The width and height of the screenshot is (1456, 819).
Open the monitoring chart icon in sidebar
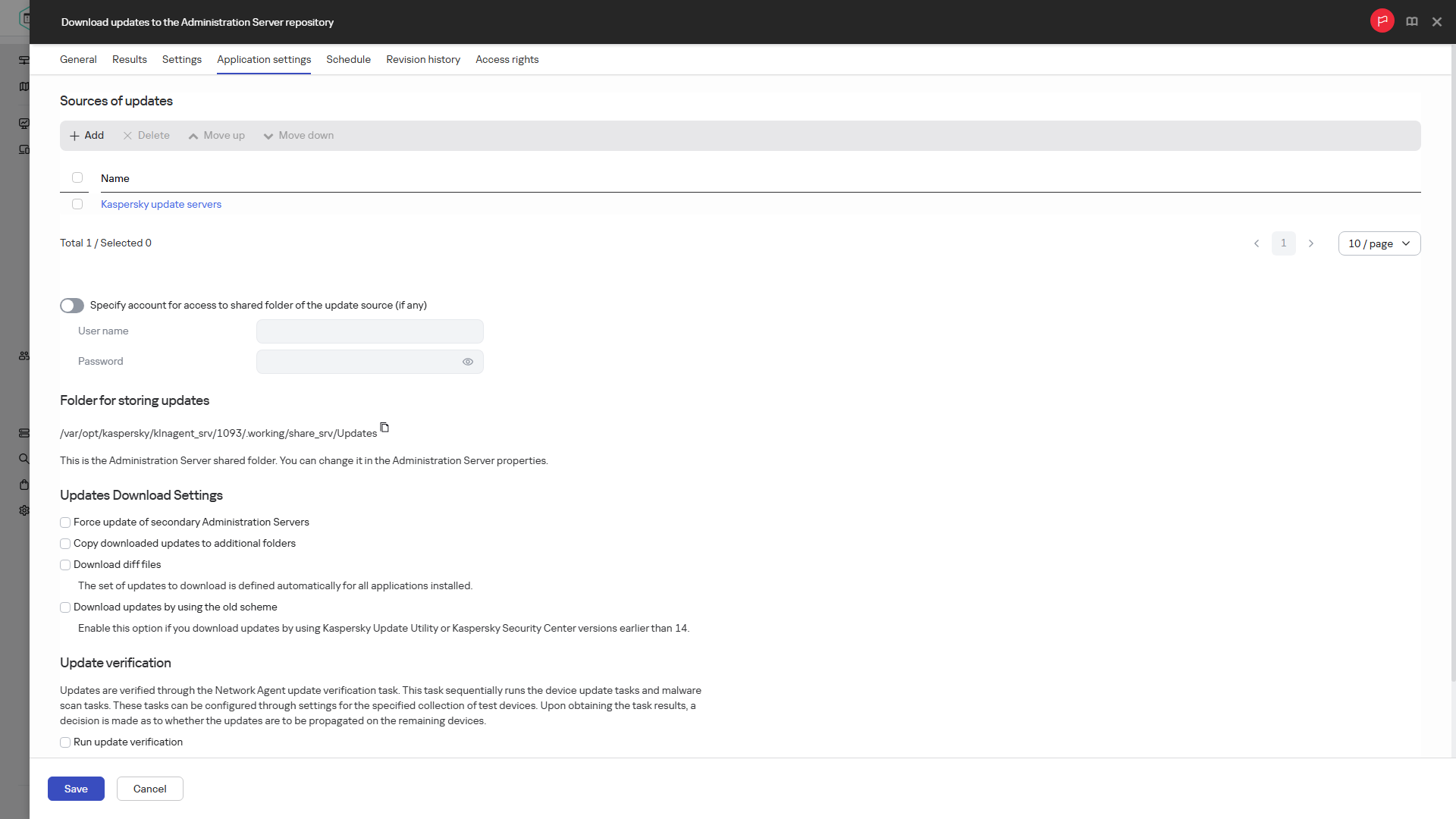pyautogui.click(x=24, y=124)
